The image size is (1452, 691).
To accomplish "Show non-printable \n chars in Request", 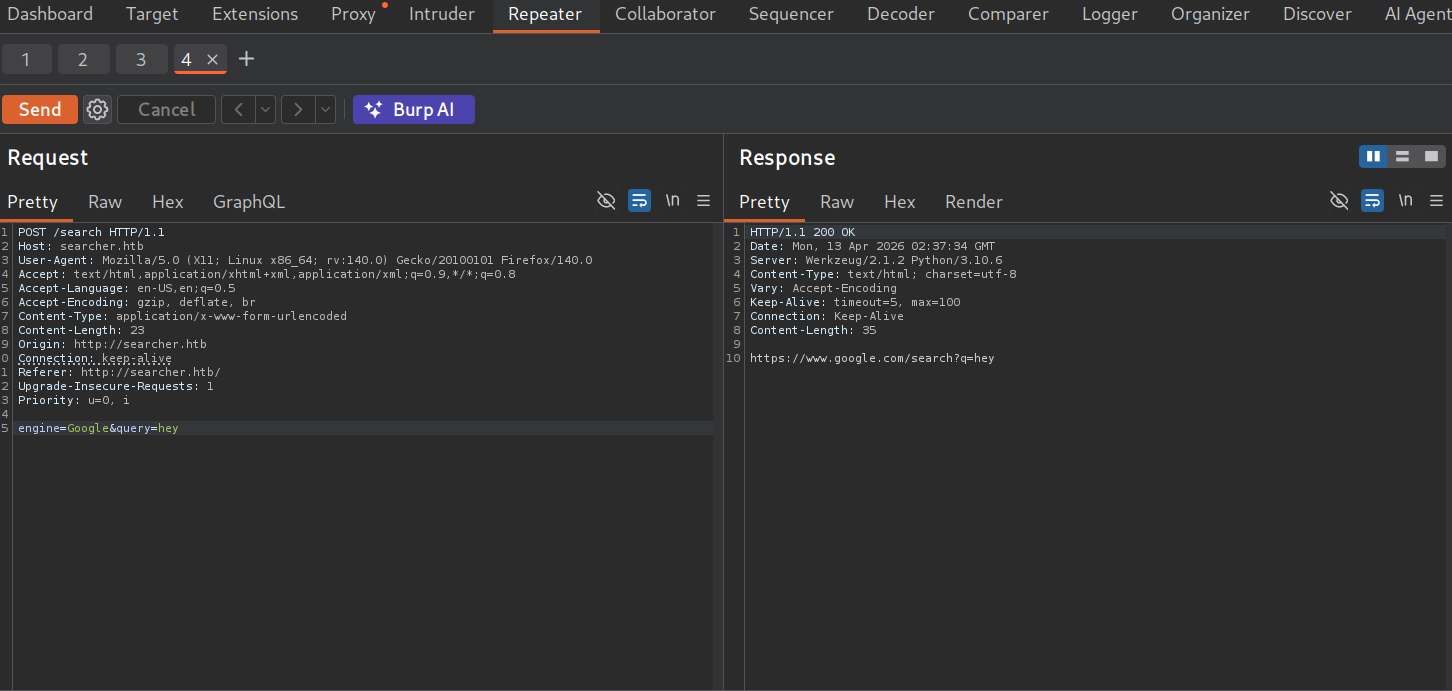I will tap(673, 201).
